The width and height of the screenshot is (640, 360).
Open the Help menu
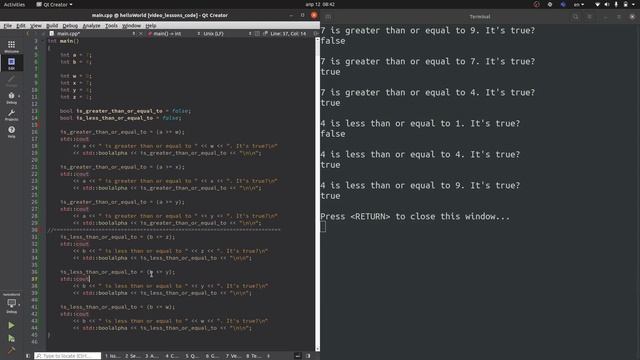coord(151,25)
